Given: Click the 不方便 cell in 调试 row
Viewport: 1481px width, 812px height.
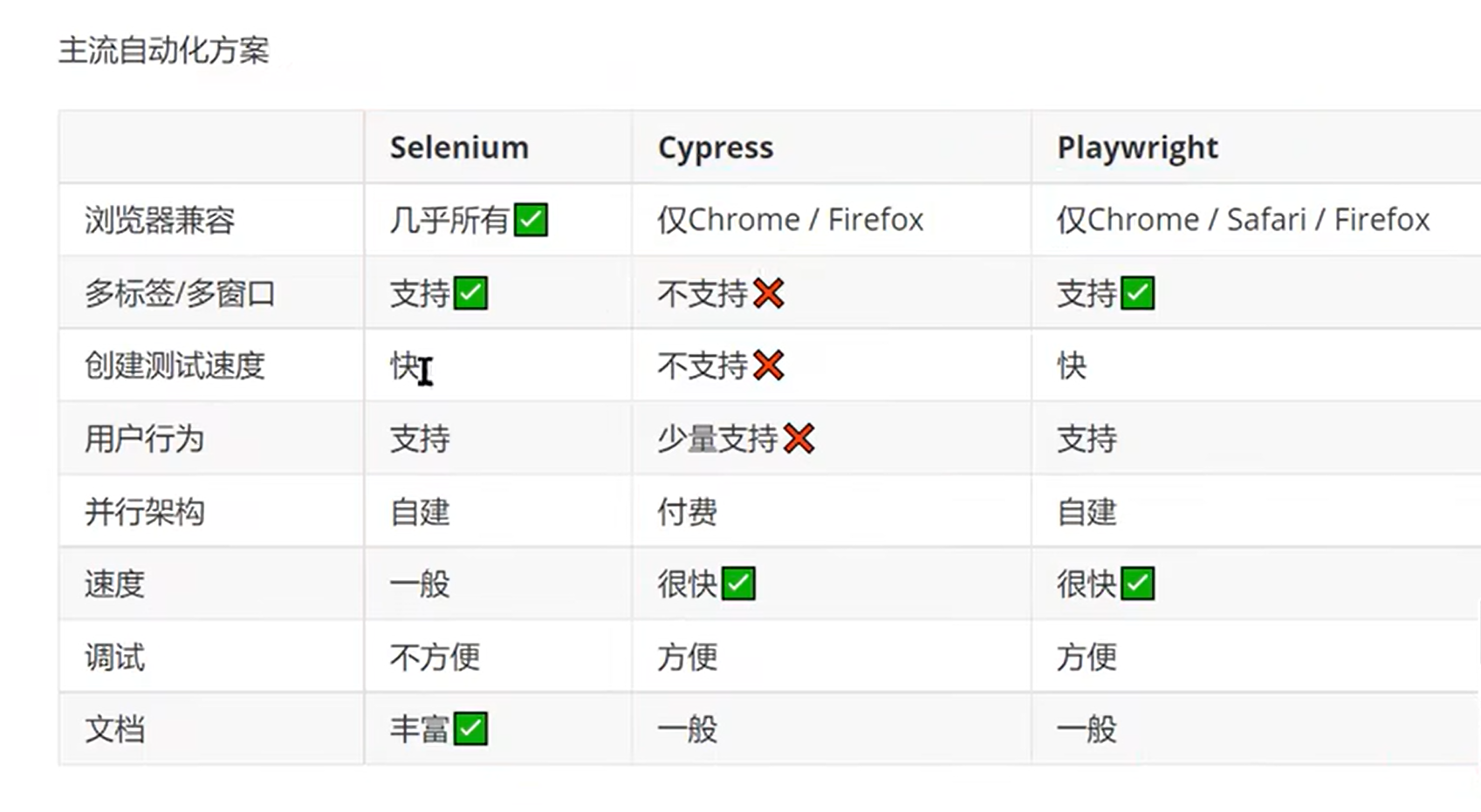Looking at the screenshot, I should coord(435,657).
